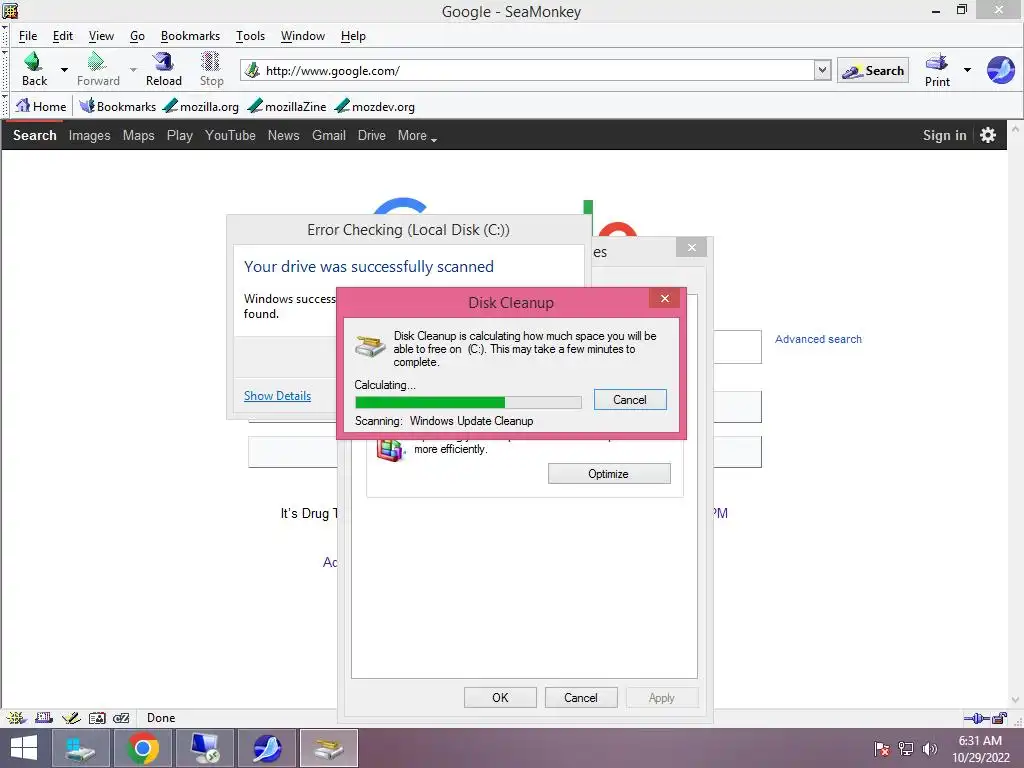Click the defragment icon beside Optimize
Screen dimensions: 1024x768
point(390,449)
